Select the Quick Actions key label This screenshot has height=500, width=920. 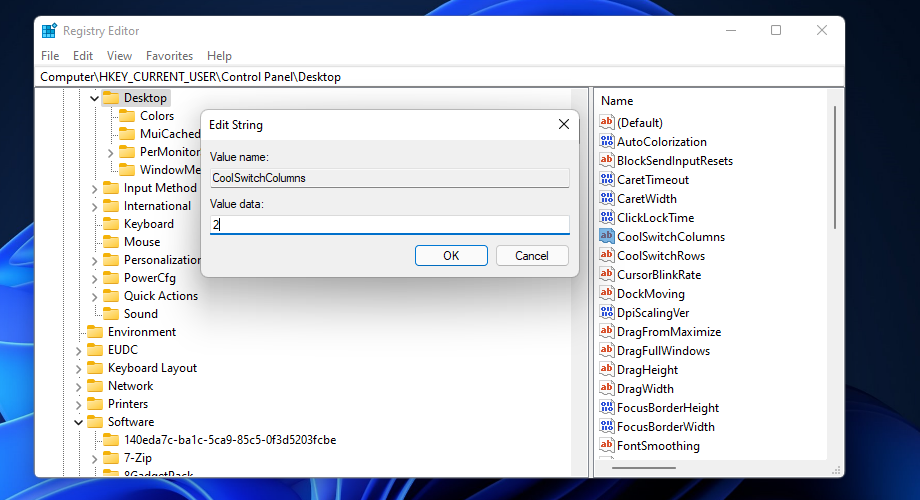(161, 296)
